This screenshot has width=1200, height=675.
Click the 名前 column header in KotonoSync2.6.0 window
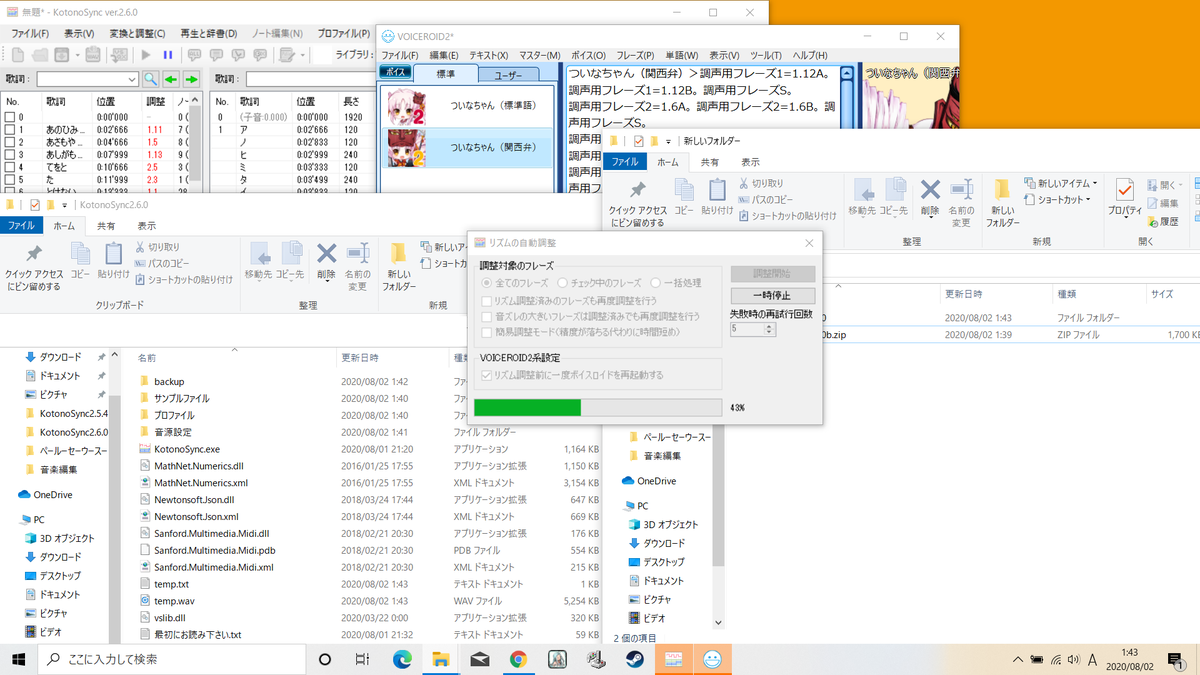(x=147, y=357)
